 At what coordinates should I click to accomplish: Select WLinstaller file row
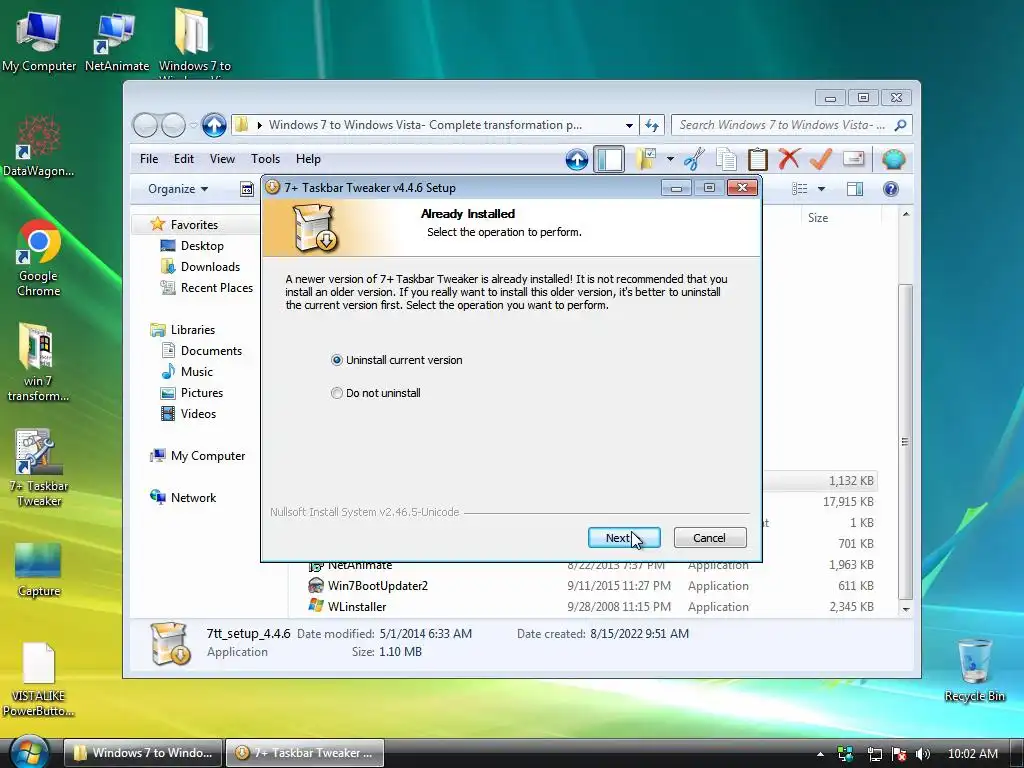(x=592, y=607)
